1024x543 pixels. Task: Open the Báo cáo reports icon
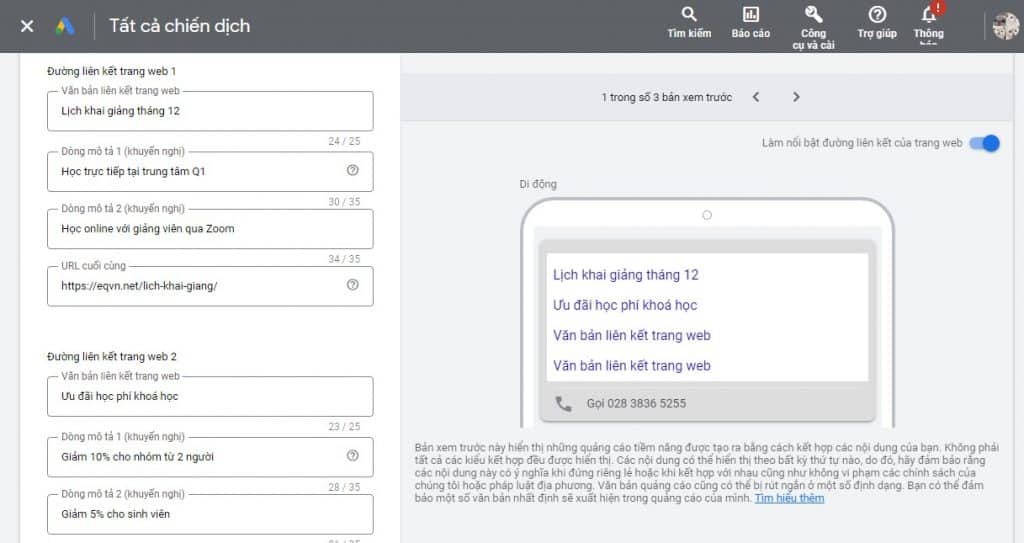click(750, 23)
